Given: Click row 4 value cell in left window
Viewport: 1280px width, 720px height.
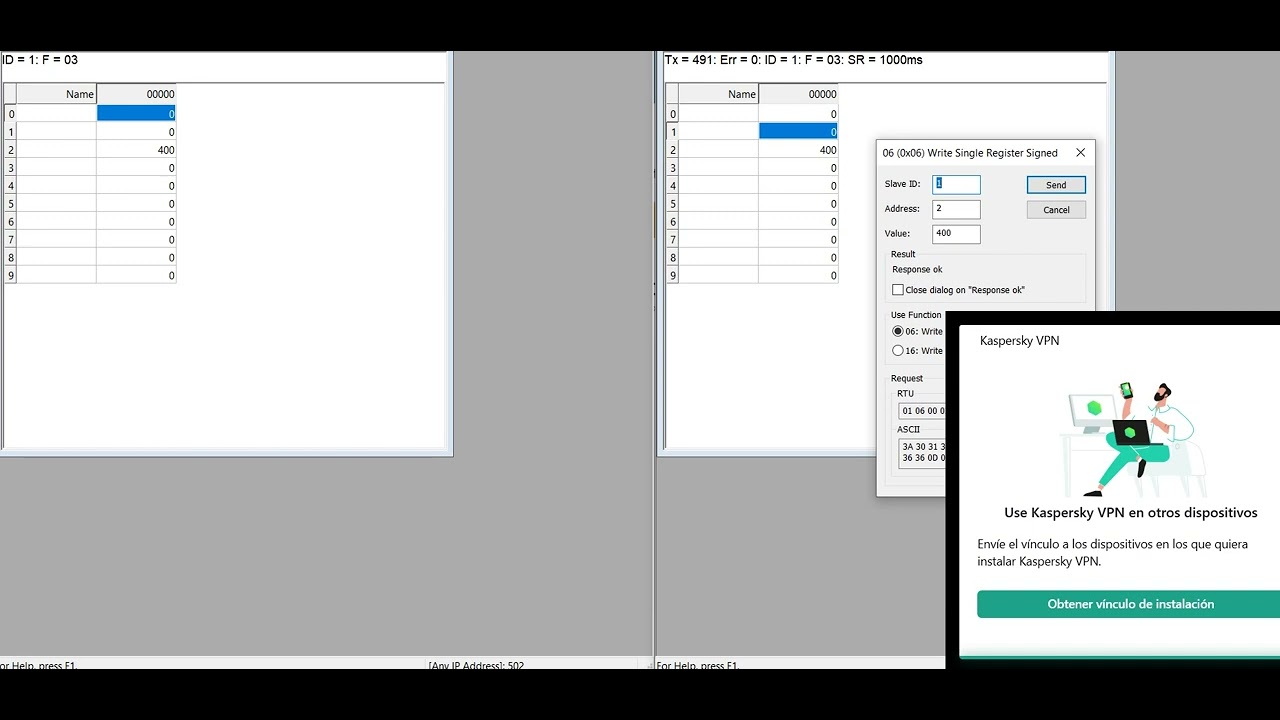Looking at the screenshot, I should coord(136,186).
